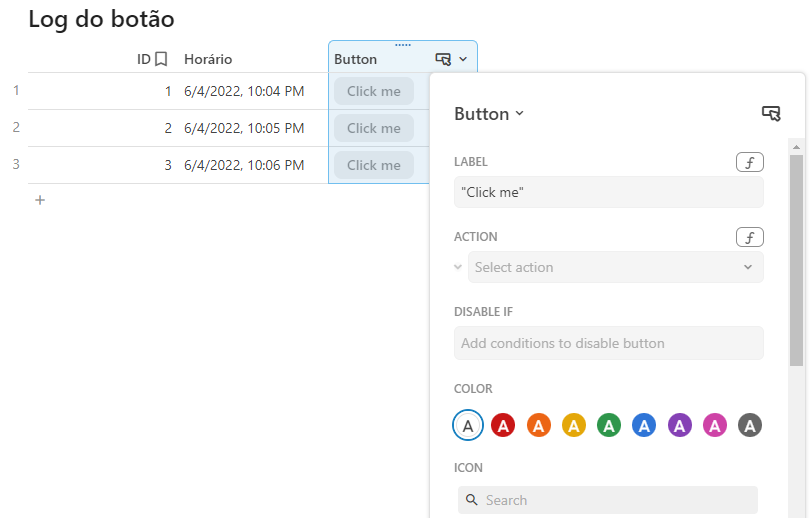812x518 pixels.
Task: Edit the LABEL field containing "Click me"
Action: click(608, 192)
